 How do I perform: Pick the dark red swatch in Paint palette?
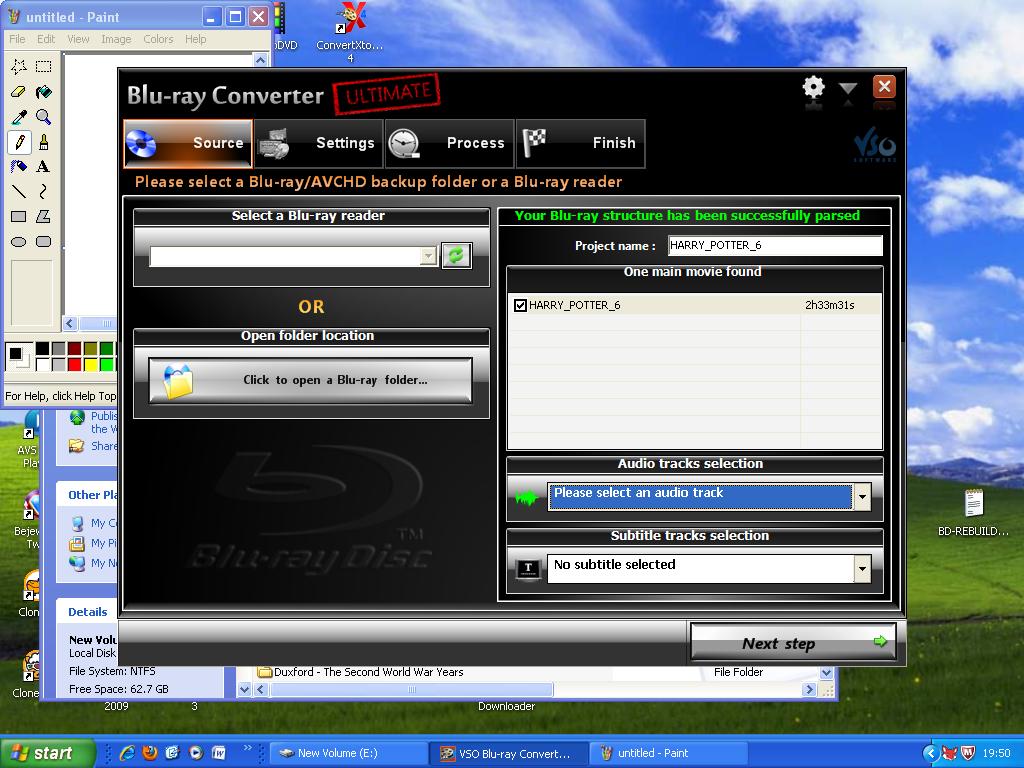(x=74, y=348)
